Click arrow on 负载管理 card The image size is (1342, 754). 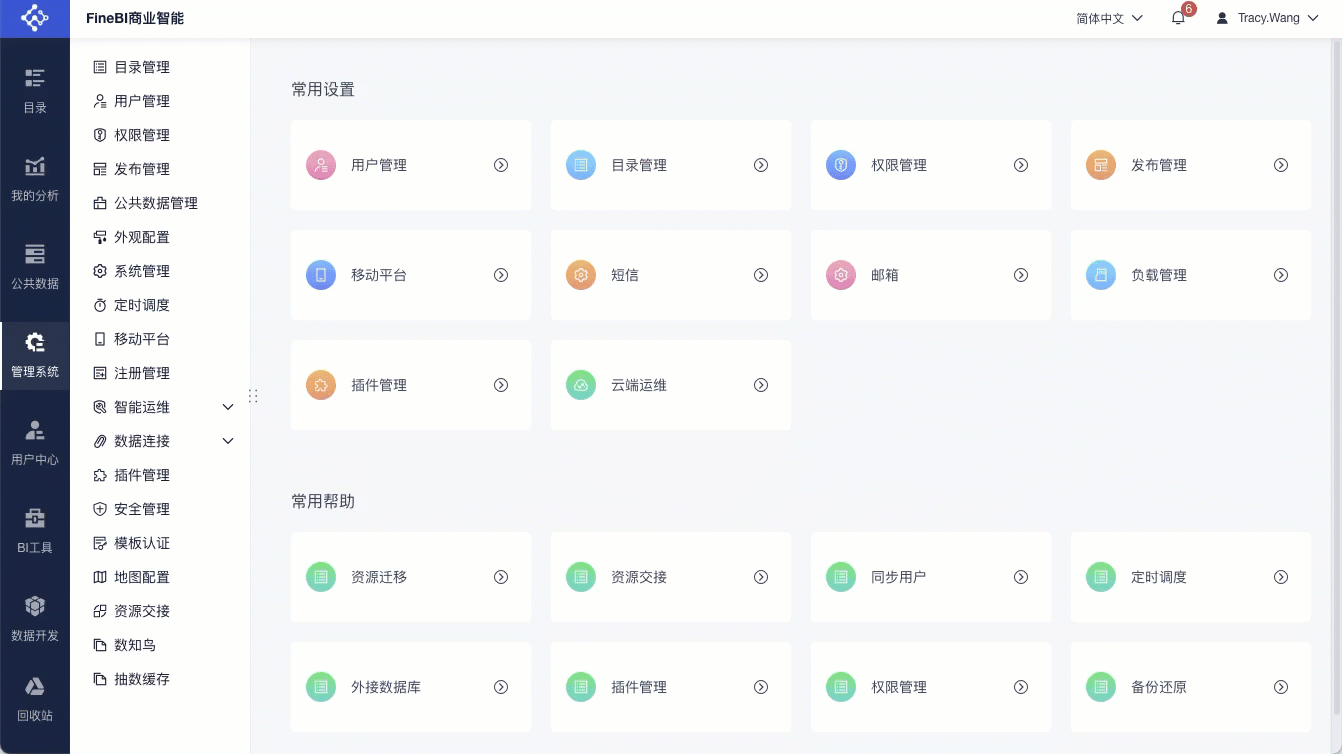pyautogui.click(x=1280, y=275)
